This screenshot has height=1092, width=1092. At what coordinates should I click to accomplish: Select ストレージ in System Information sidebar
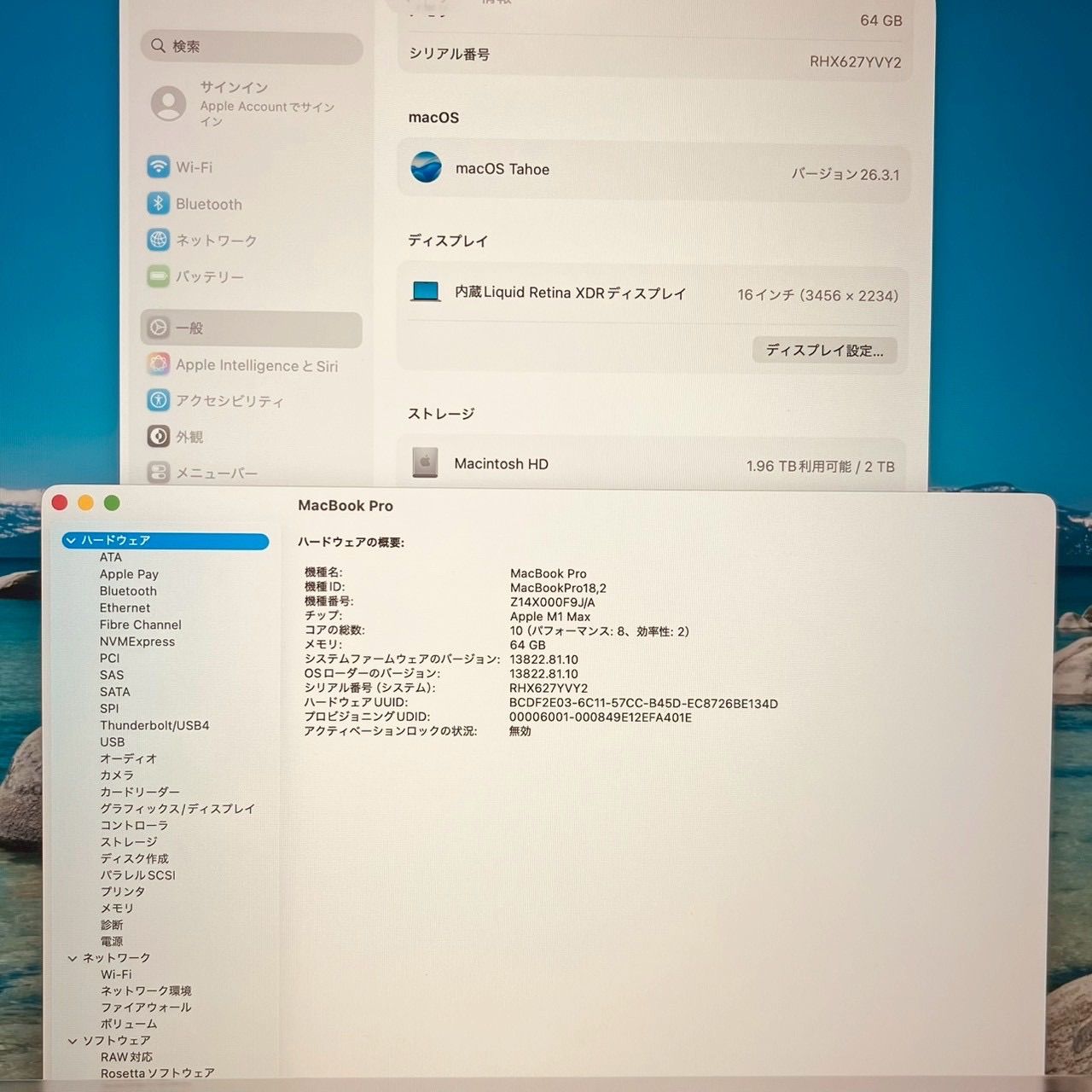tap(129, 842)
